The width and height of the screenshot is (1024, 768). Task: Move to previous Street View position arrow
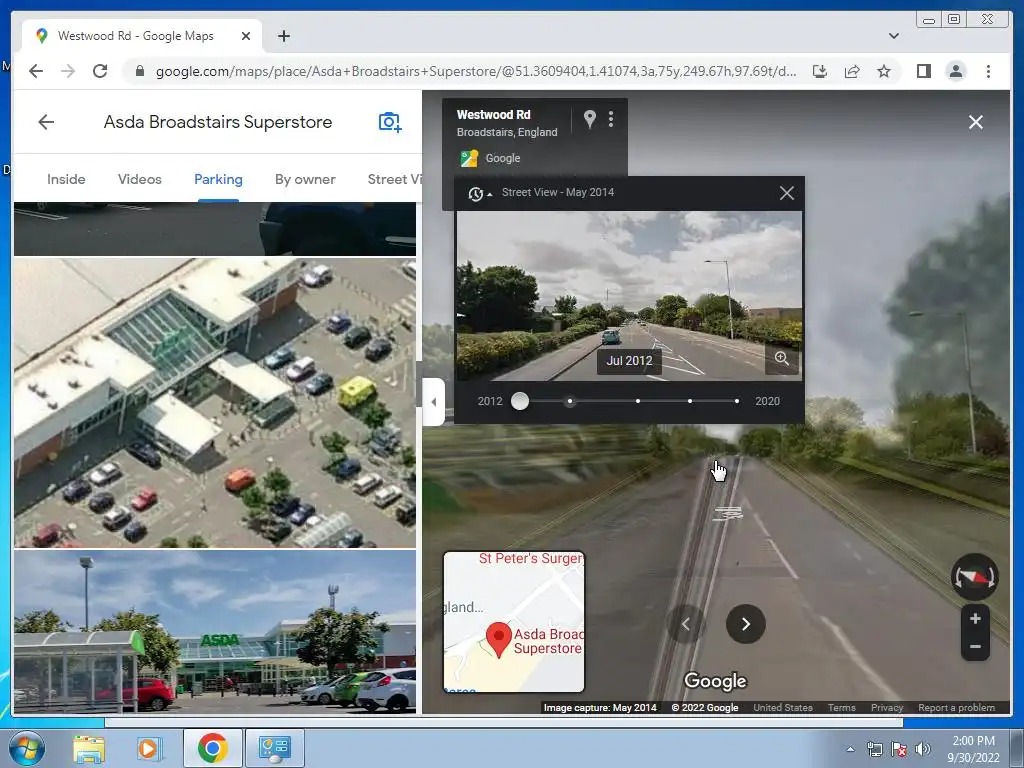pyautogui.click(x=686, y=624)
